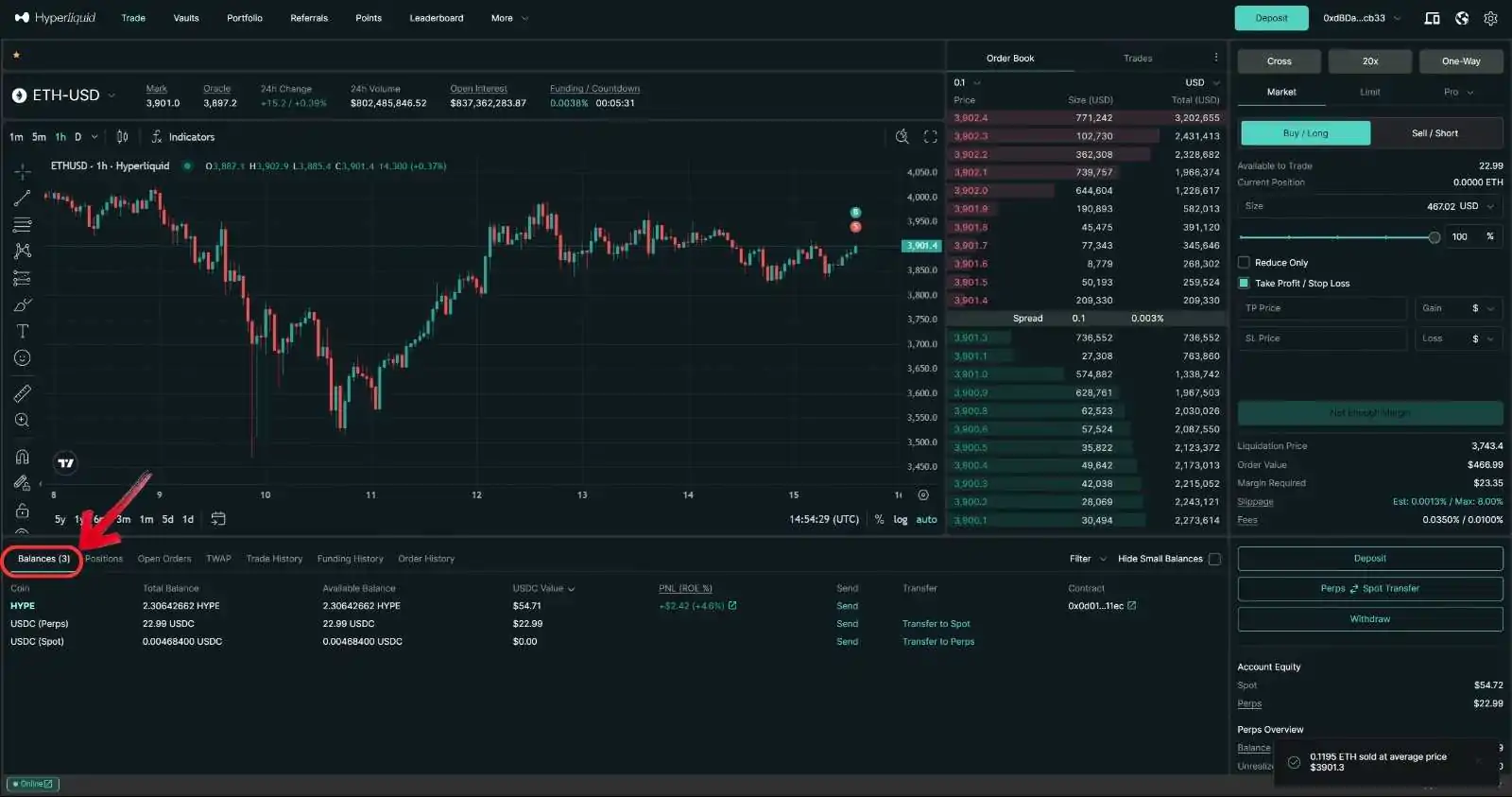1512x797 pixels.
Task: Open chart time zone settings gear
Action: click(923, 494)
